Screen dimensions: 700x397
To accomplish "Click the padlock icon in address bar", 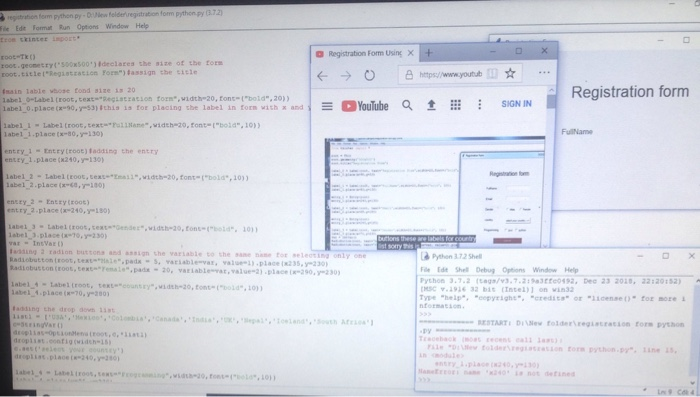I will pos(409,75).
